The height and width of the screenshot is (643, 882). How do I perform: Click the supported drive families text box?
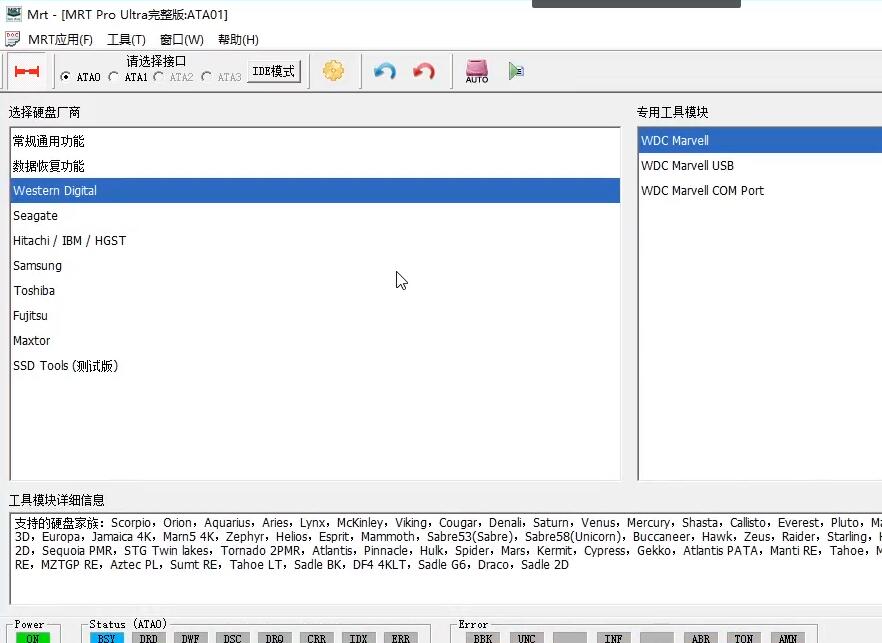(x=446, y=558)
